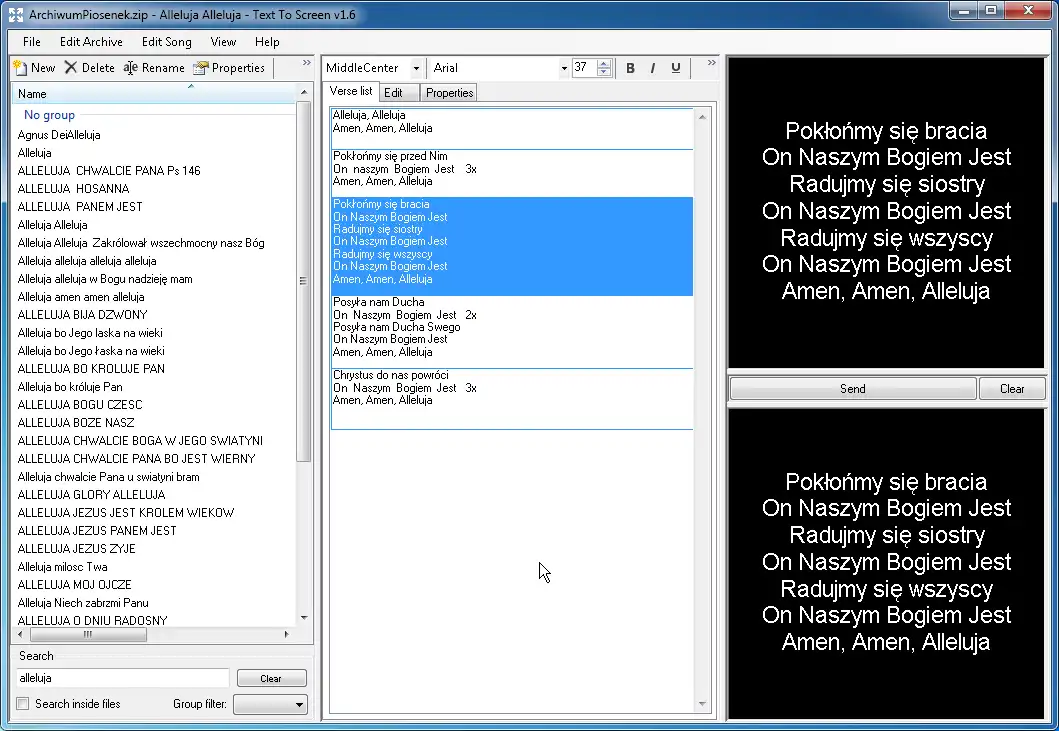Click the upper preview screen

pyautogui.click(x=886, y=212)
